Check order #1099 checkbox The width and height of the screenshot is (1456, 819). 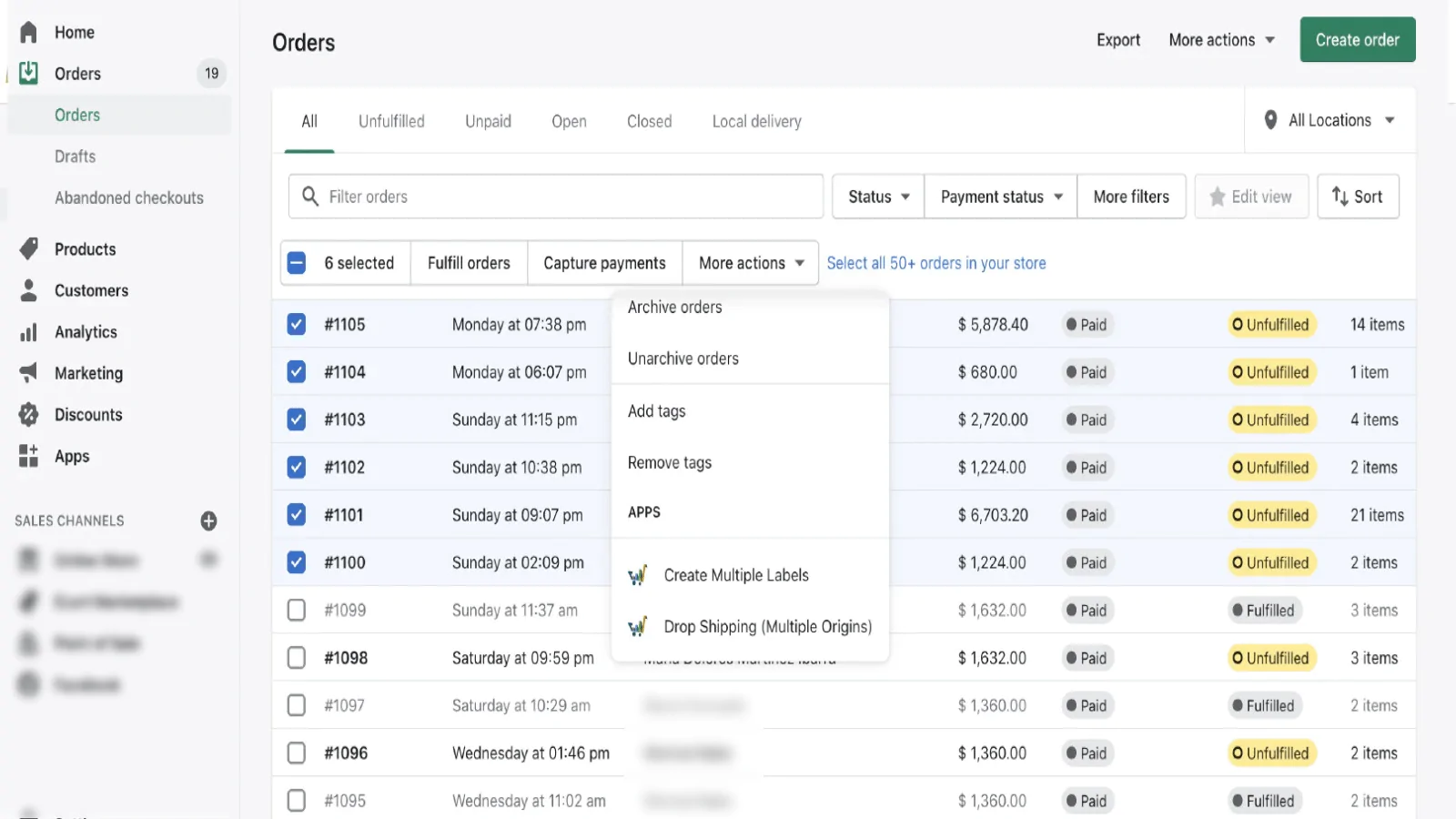pos(297,610)
